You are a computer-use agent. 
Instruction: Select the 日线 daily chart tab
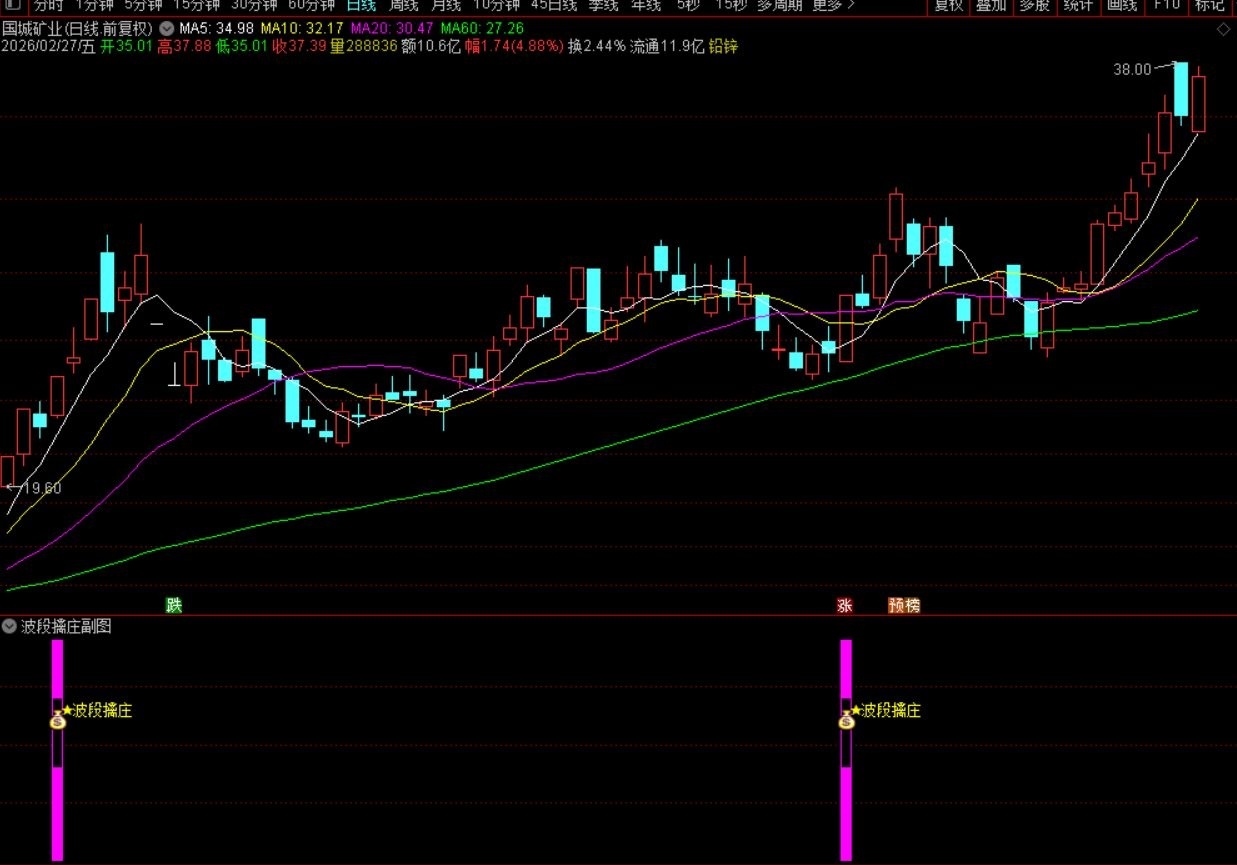click(x=361, y=5)
